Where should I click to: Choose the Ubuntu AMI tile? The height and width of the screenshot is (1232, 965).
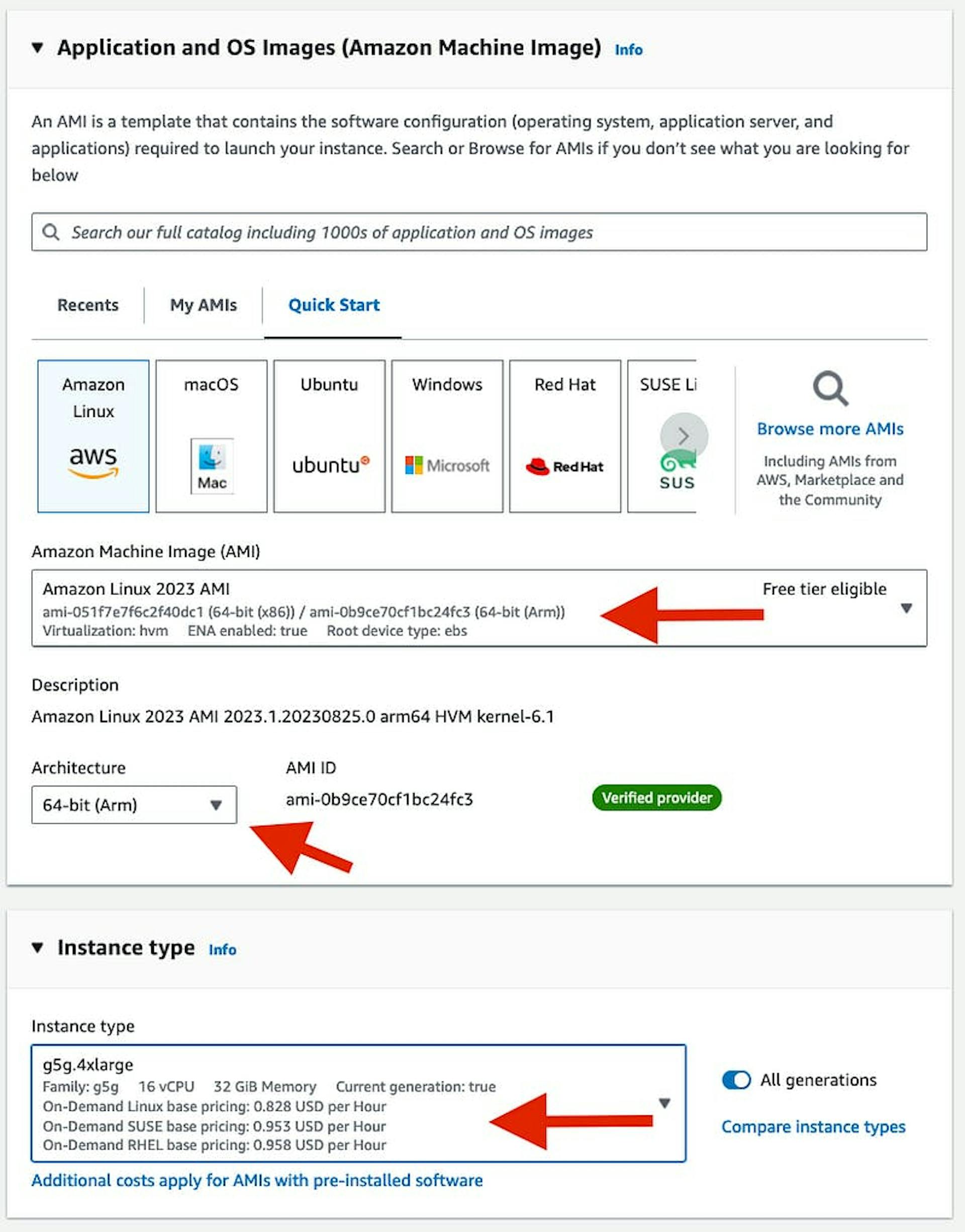tap(329, 436)
